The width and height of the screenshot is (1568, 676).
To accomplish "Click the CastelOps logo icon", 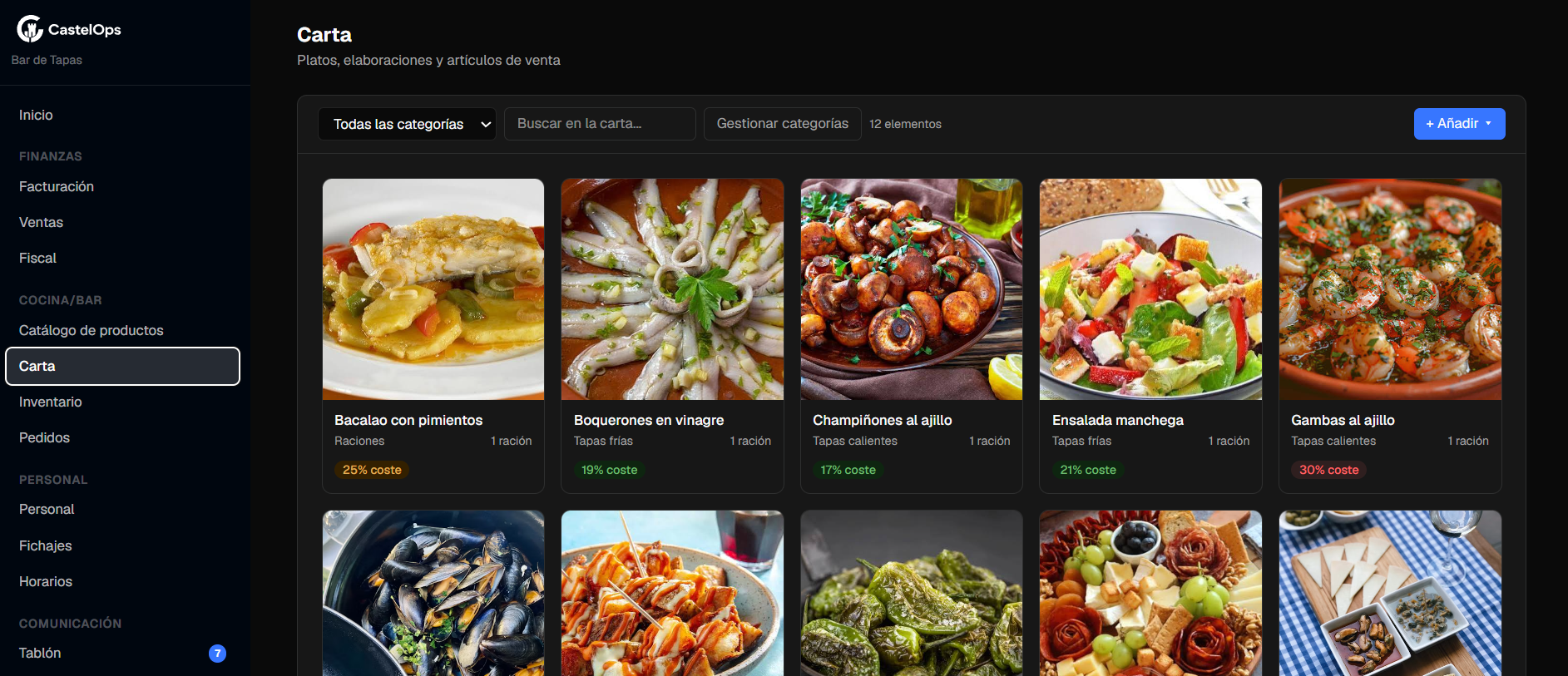I will click(x=30, y=29).
